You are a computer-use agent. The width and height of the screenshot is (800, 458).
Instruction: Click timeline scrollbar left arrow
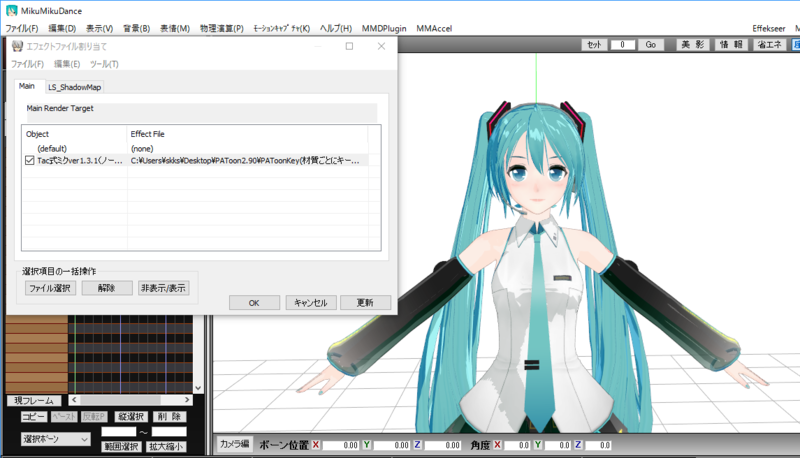[x=74, y=400]
